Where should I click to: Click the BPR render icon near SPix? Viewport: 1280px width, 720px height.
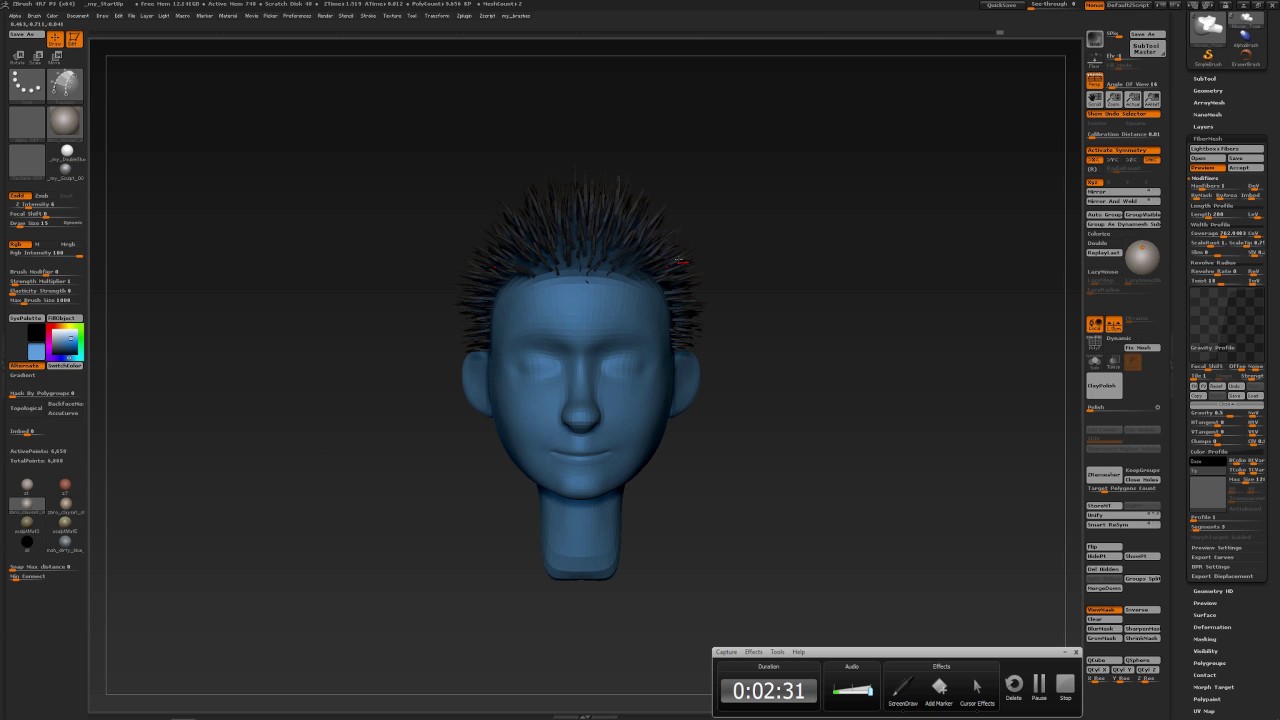click(1095, 38)
